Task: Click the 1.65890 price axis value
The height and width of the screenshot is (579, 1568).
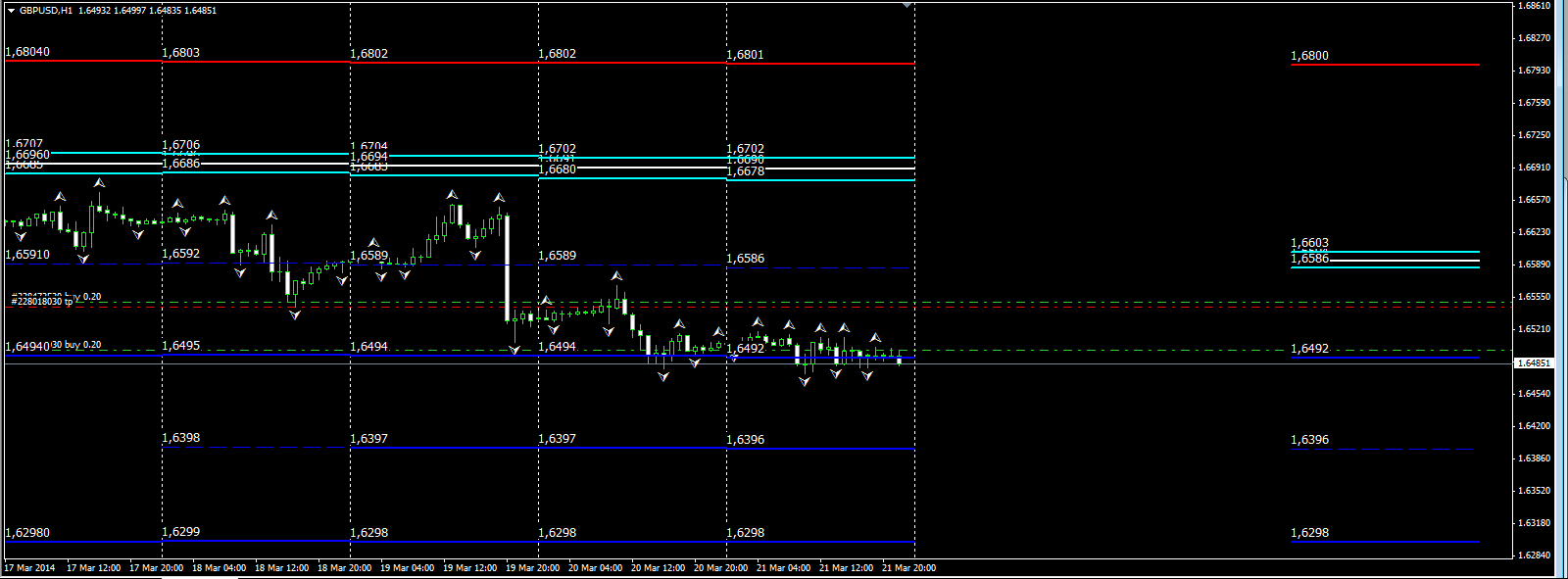Action: (1535, 265)
